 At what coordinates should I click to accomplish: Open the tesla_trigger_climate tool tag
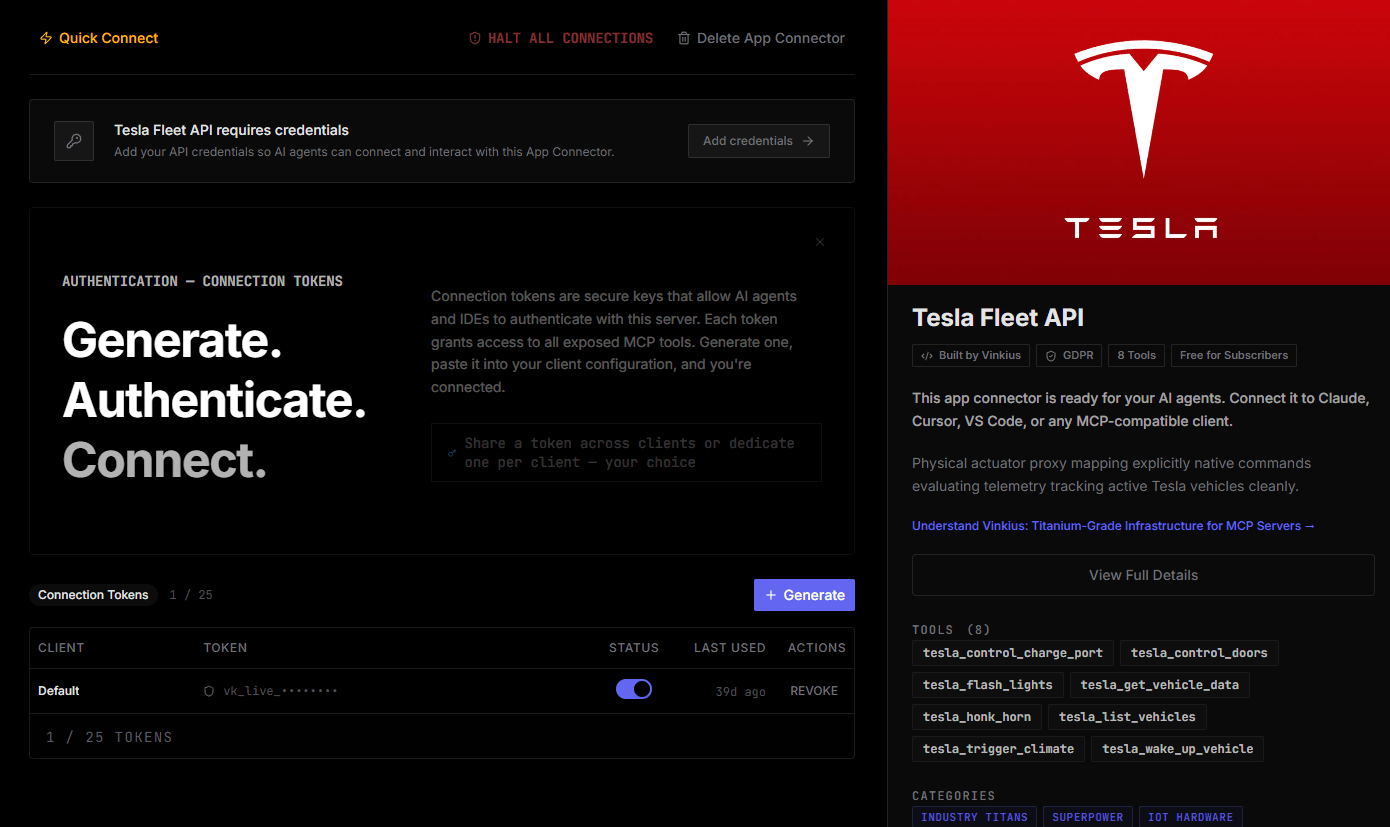point(998,749)
